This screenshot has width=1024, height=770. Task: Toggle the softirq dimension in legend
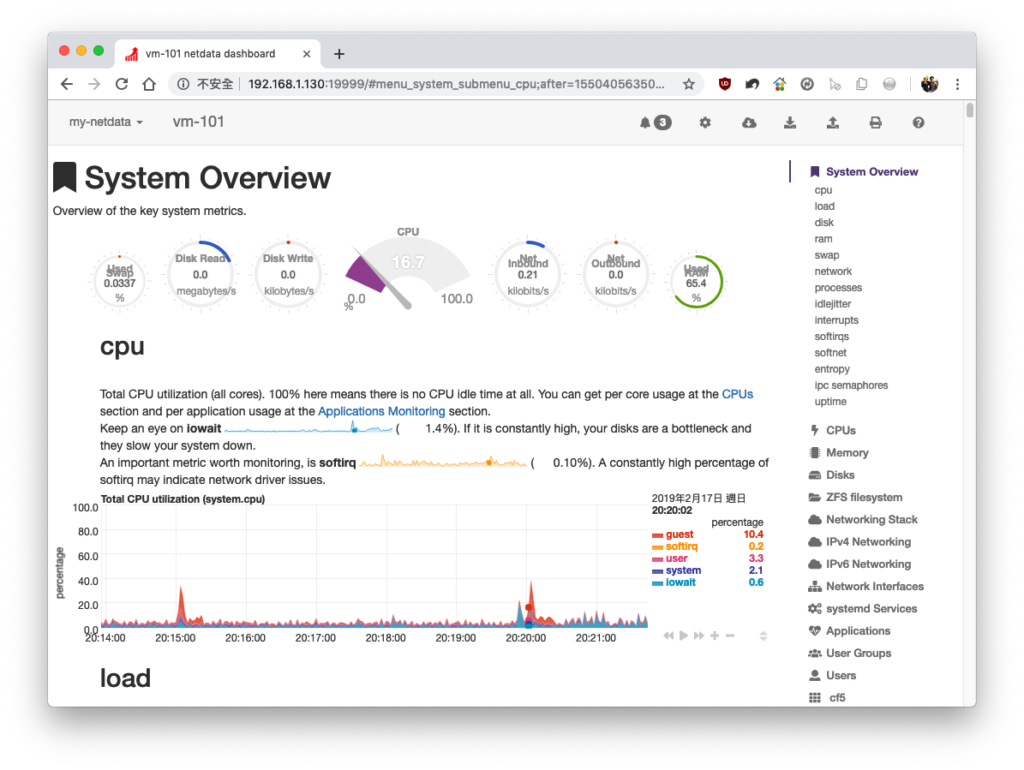(x=681, y=546)
